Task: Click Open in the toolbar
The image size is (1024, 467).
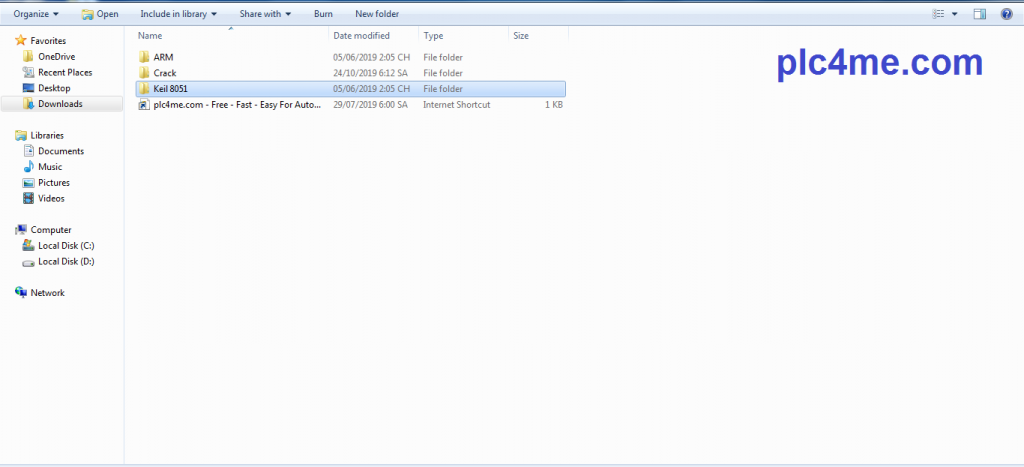Action: click(99, 14)
